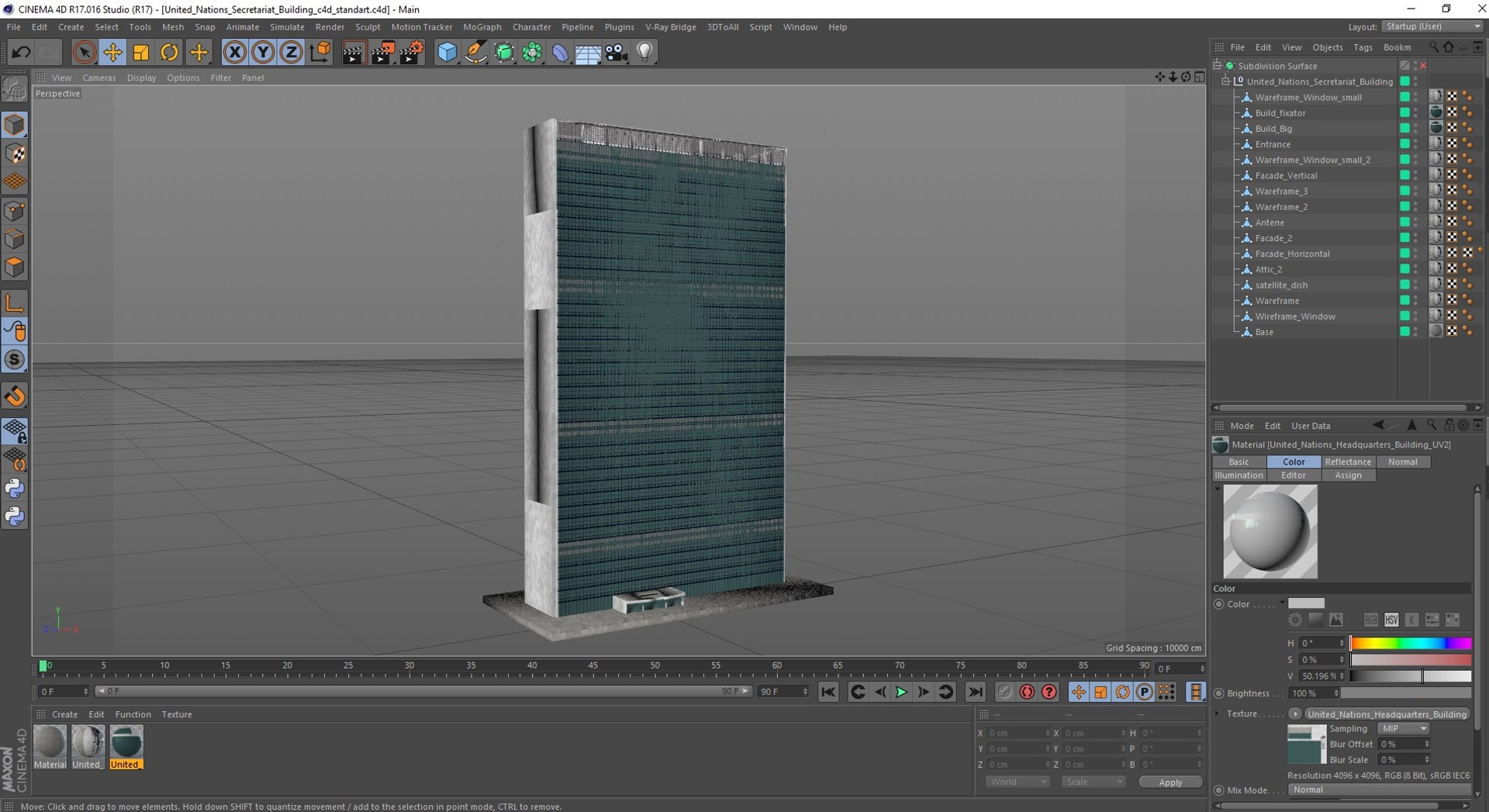1489x812 pixels.
Task: Add a Floor scene object
Action: (588, 52)
